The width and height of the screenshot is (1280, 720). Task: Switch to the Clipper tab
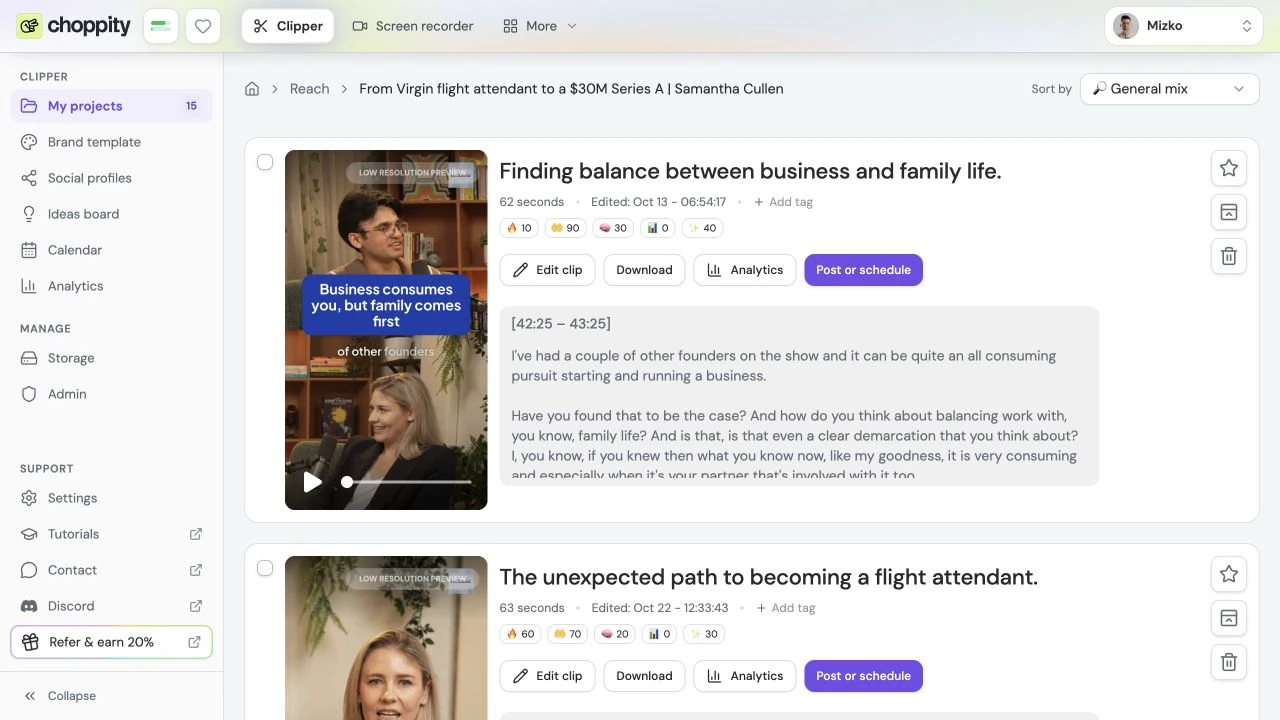click(x=288, y=26)
